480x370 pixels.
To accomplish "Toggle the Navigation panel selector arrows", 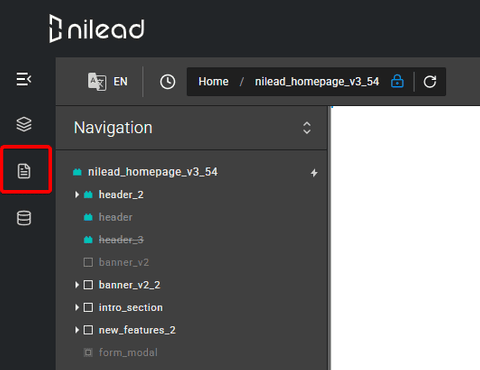I will [307, 128].
